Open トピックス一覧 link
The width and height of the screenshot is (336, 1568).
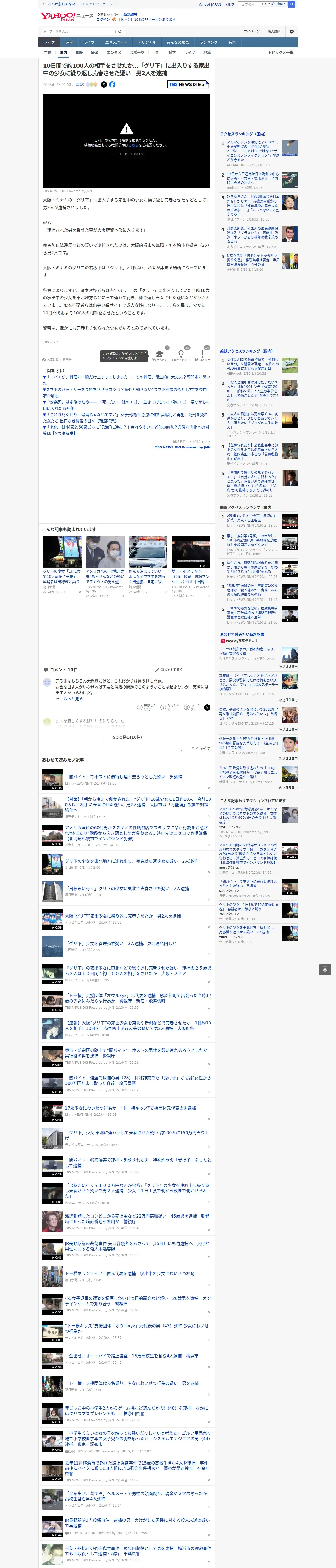pos(281,52)
